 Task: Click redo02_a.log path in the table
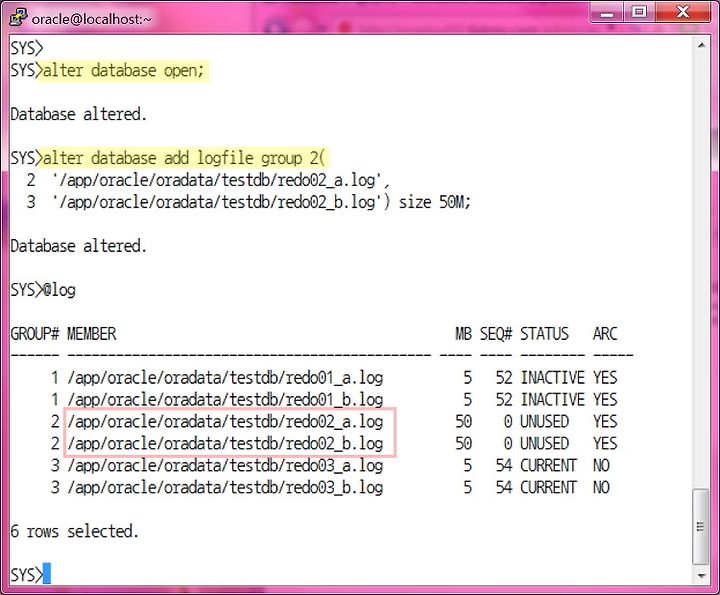[225, 421]
